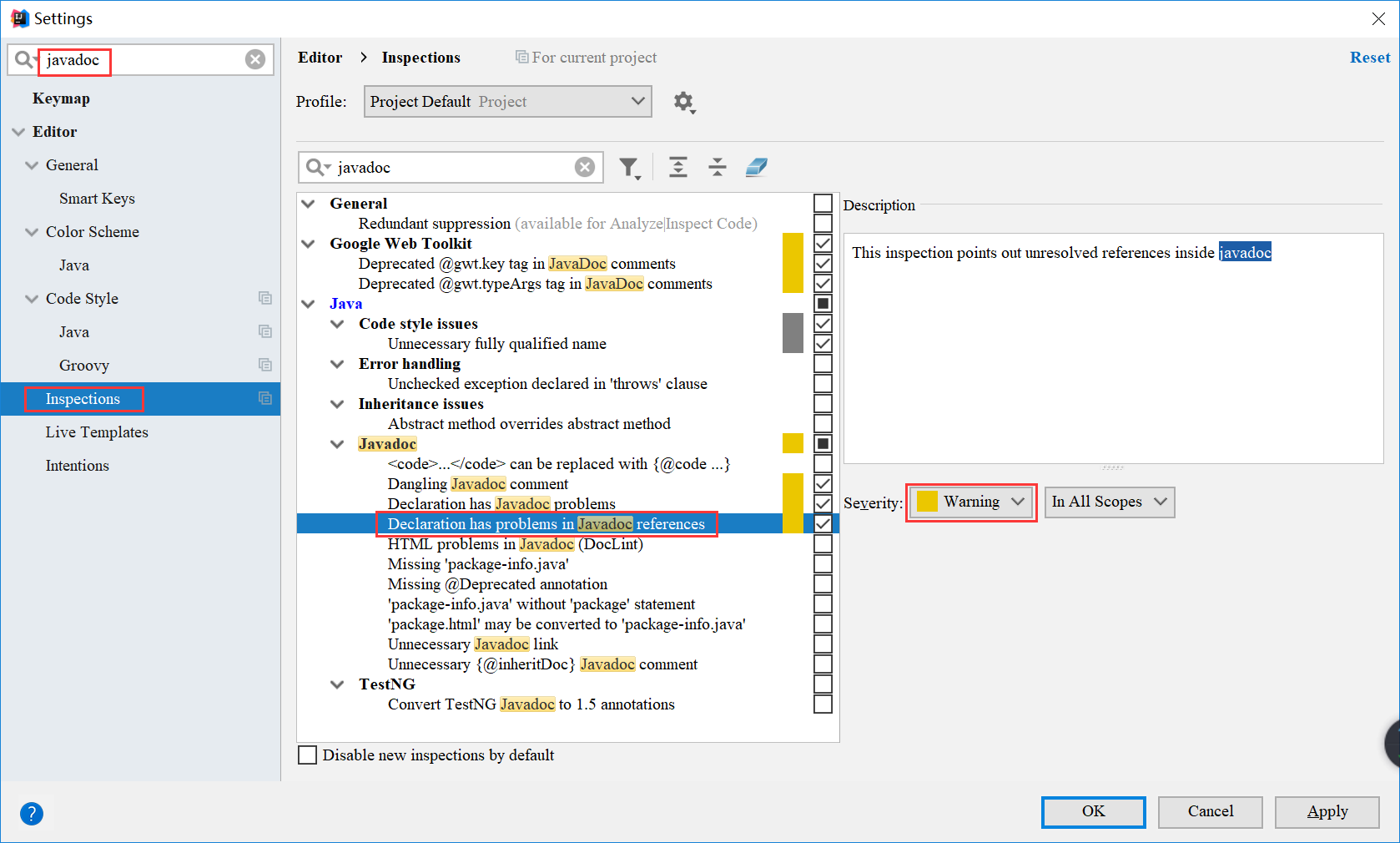Uncheck the 'Dangling Javadoc comment' inspection
Screen dimensions: 1400x843
click(823, 483)
